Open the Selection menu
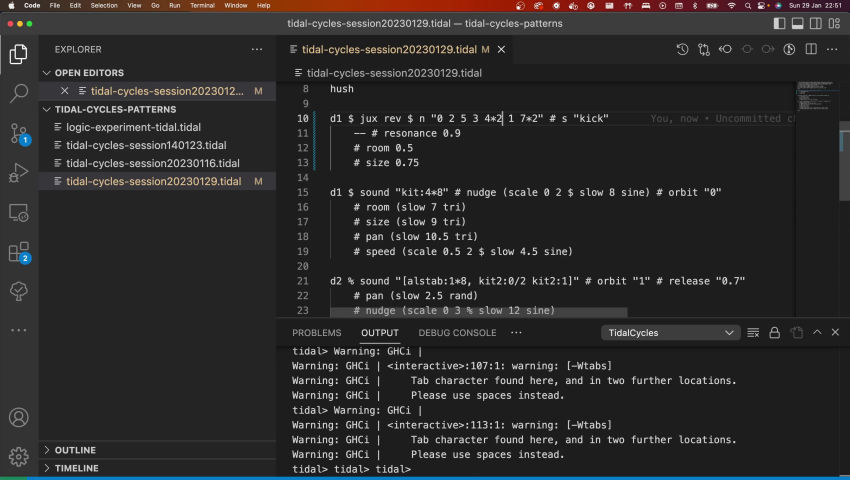This screenshot has height=480, width=850. click(x=104, y=5)
